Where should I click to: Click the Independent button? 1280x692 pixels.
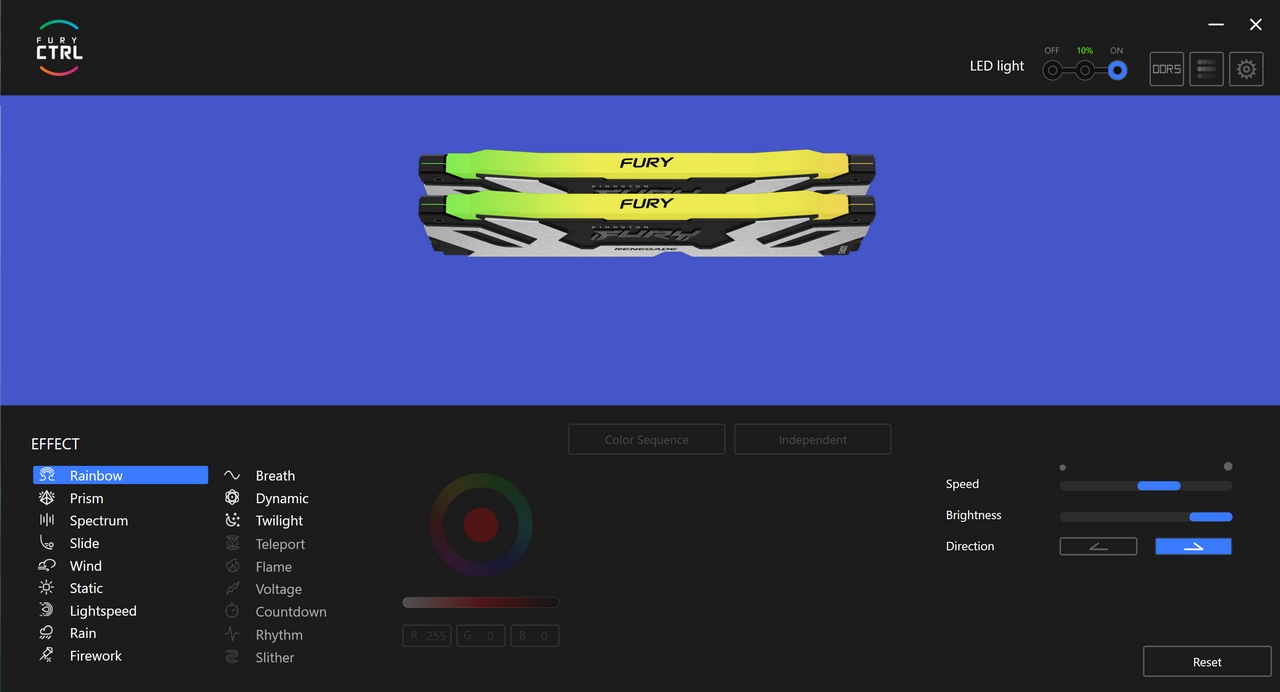pyautogui.click(x=813, y=439)
